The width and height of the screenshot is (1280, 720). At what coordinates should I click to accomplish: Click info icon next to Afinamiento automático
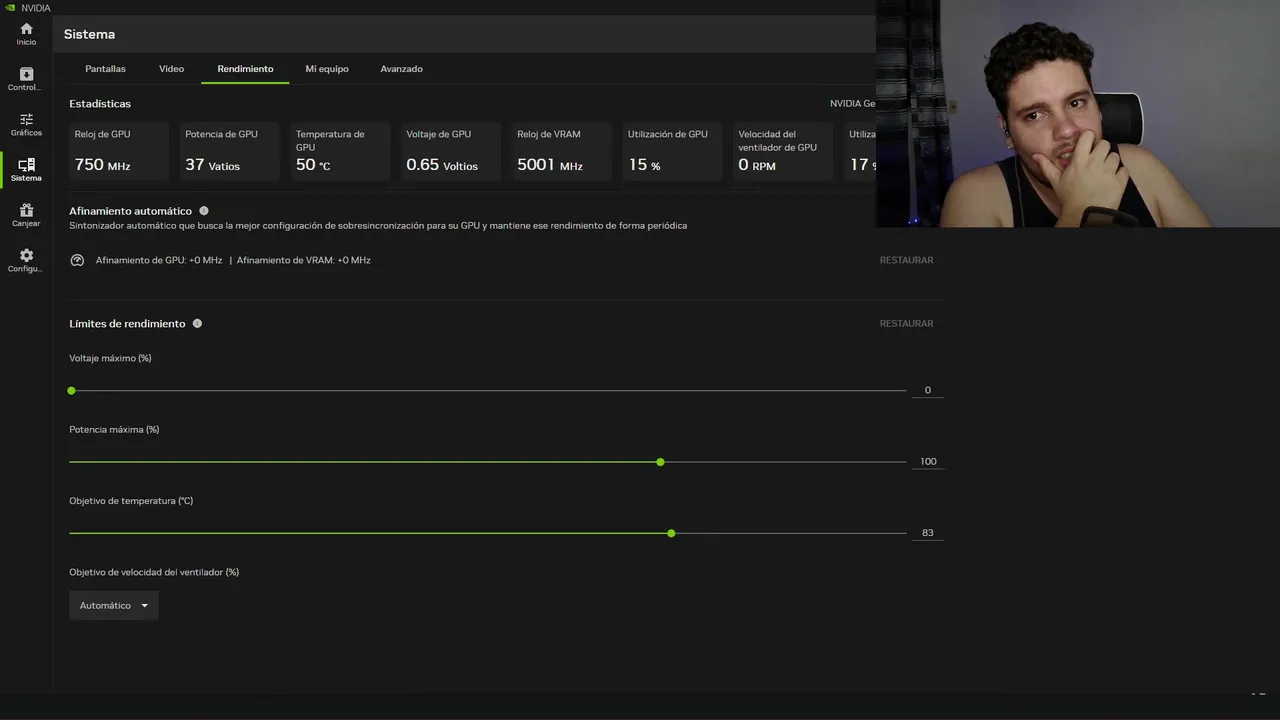pyautogui.click(x=204, y=211)
